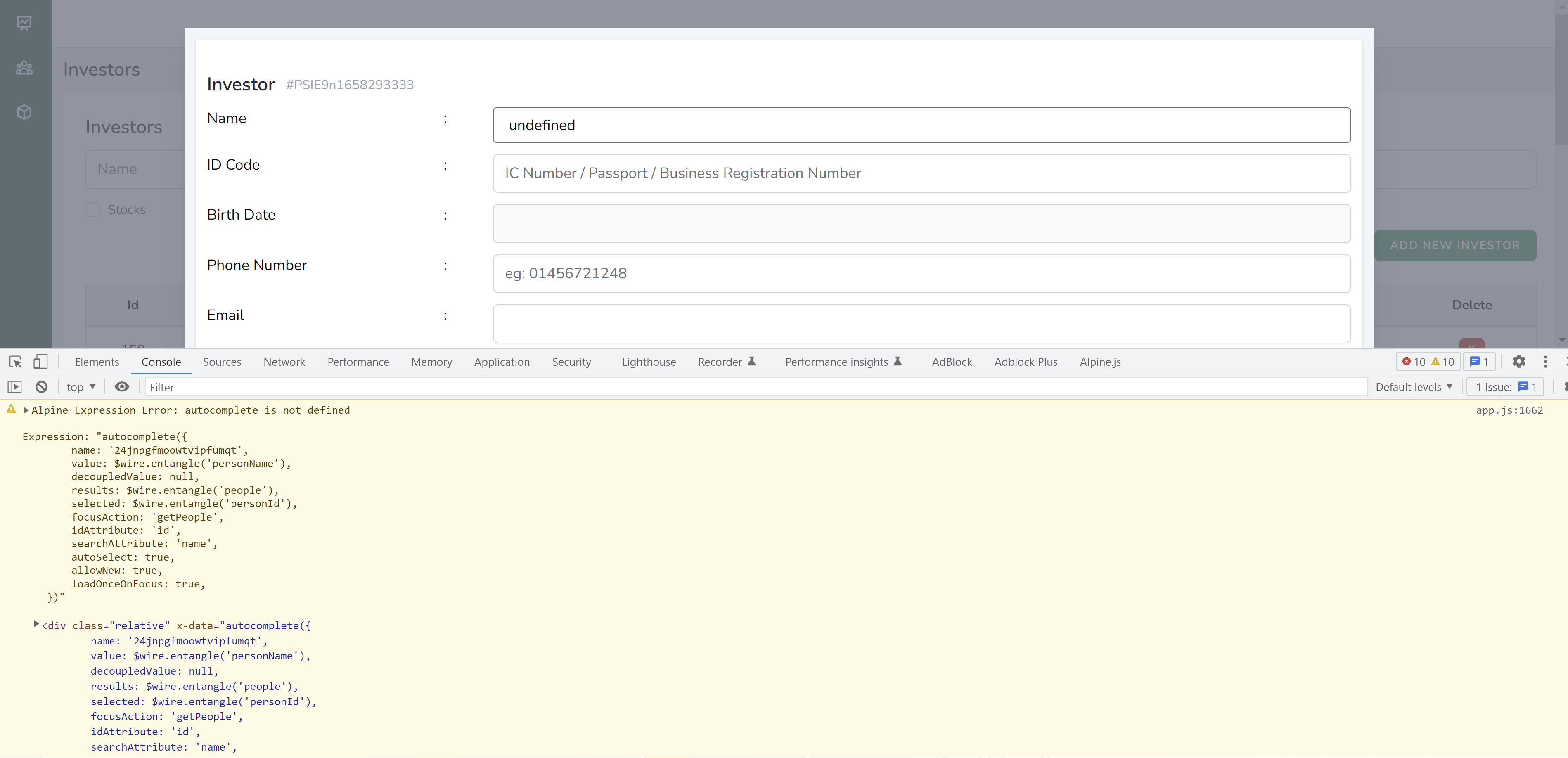Expand the div class relative element
Image resolution: width=1568 pixels, height=758 pixels.
point(36,624)
